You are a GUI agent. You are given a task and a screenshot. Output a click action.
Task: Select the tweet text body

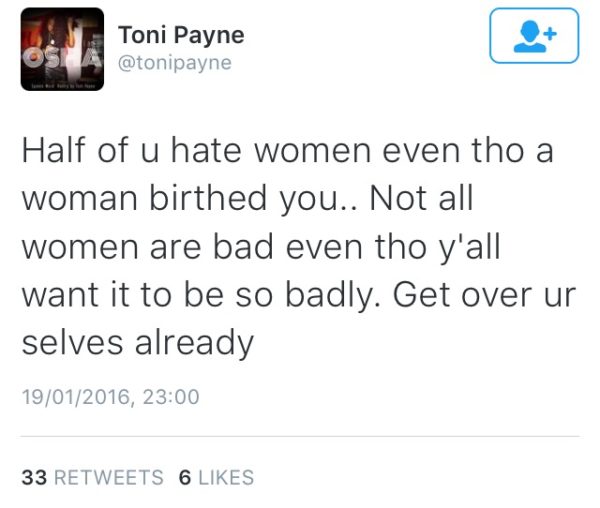tap(298, 247)
